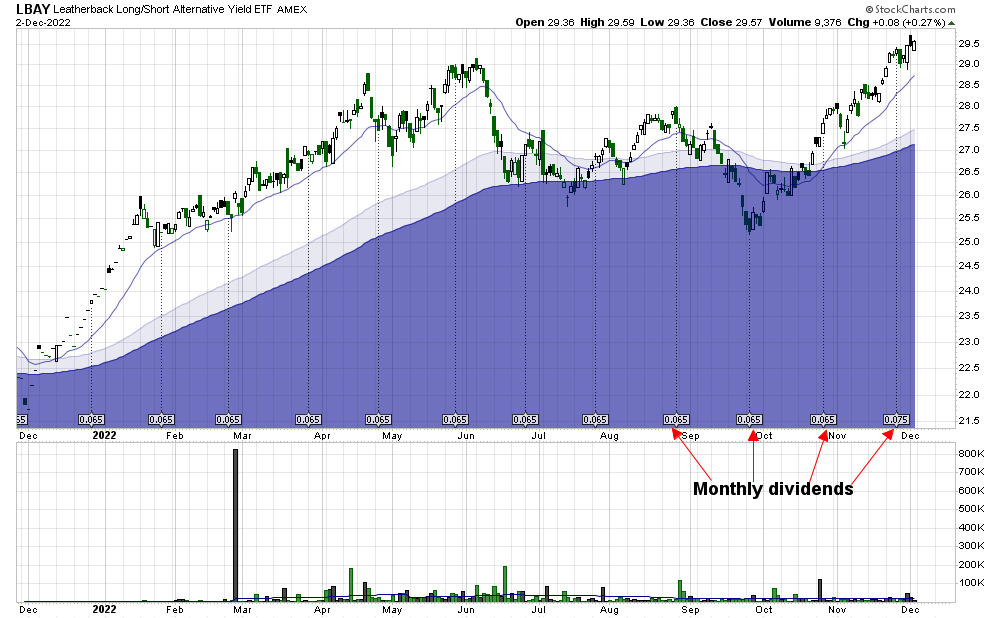This screenshot has width=1000, height=618.
Task: Click the Open 29.36 value
Action: coord(545,22)
